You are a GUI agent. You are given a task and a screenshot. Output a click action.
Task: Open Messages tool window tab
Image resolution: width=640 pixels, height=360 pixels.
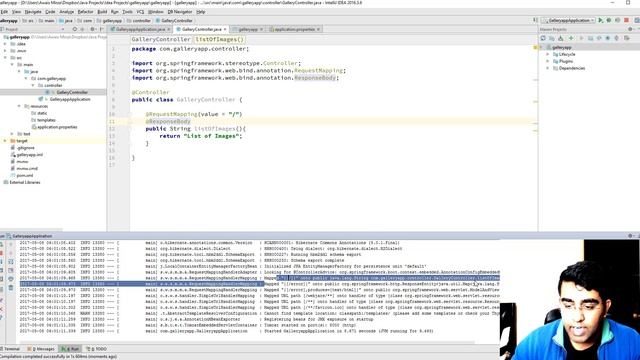(42, 349)
